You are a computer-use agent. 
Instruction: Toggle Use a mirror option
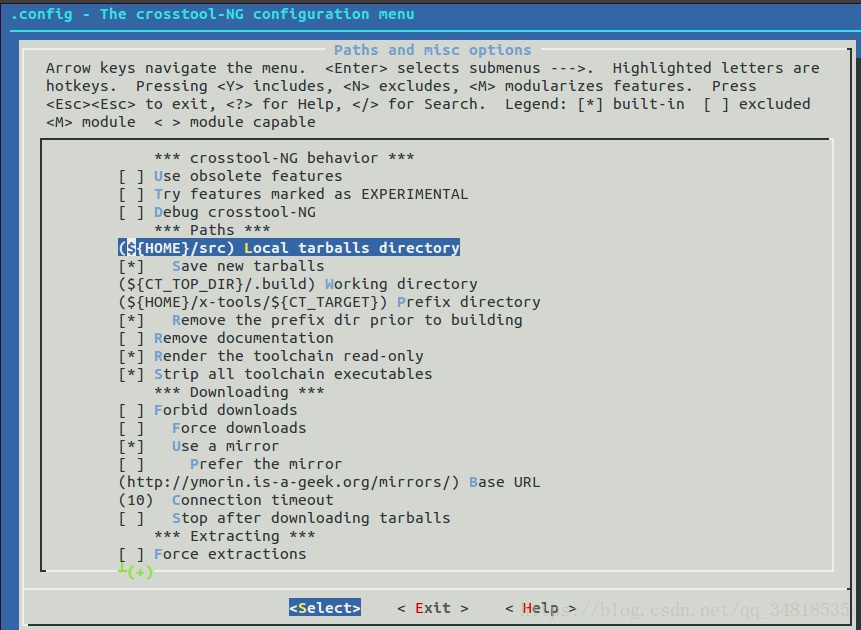(x=199, y=447)
